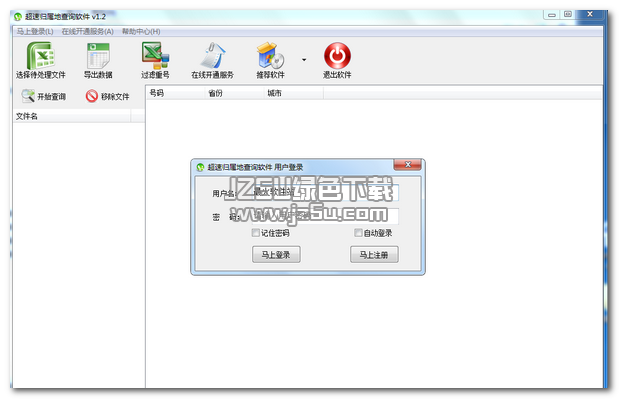
Task: Enable the 自动登录 checkbox
Action: (358, 233)
